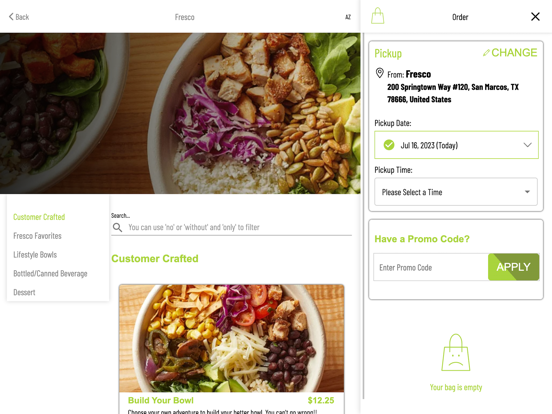Click the APPLY promo button
This screenshot has width=552, height=414.
tap(513, 267)
